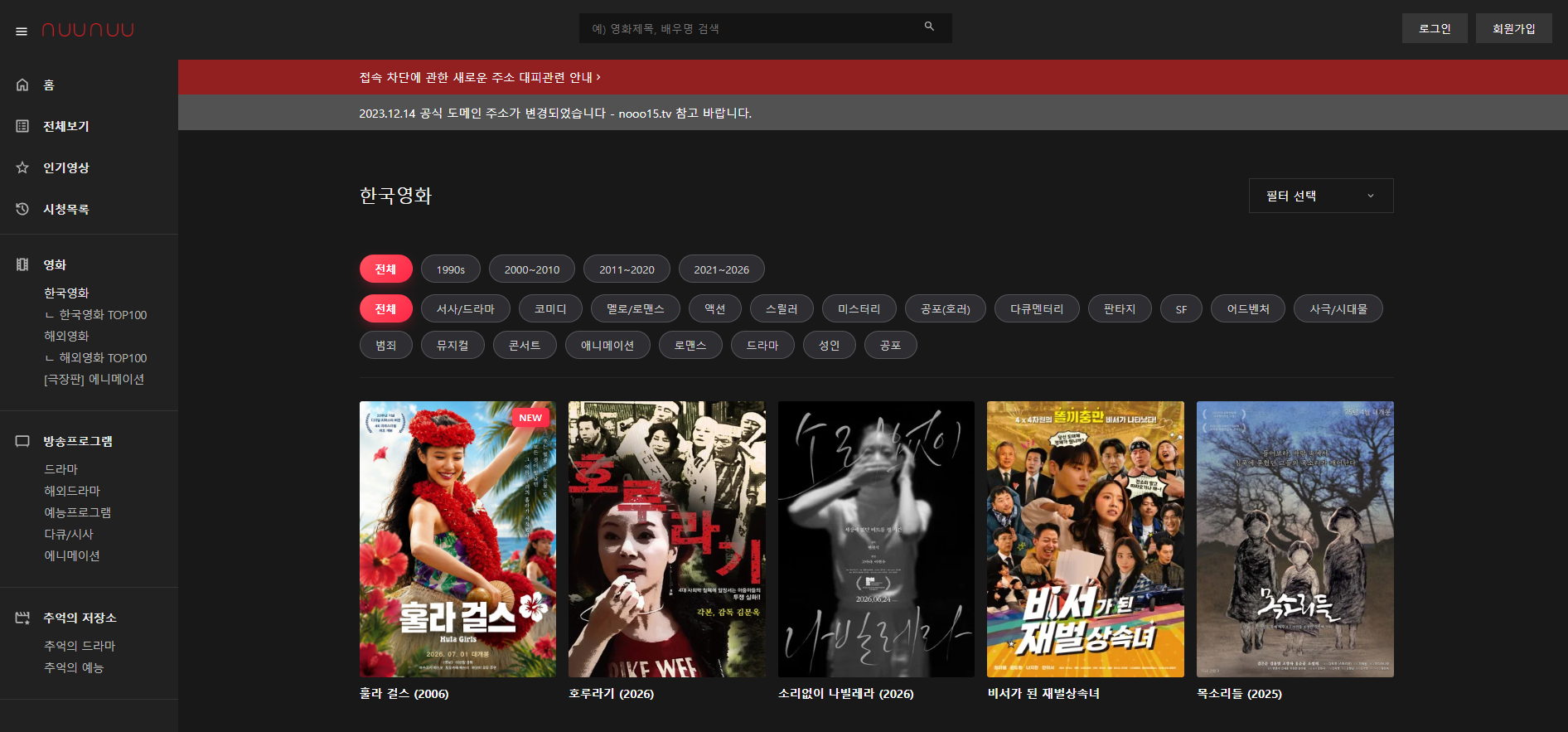Screen dimensions: 1568x732
Task: Click the 회원가입 button
Action: 1514,28
